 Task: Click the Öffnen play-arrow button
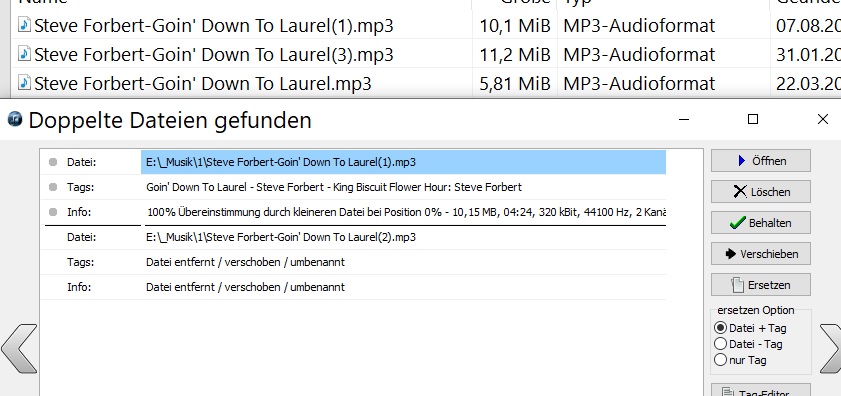point(761,160)
